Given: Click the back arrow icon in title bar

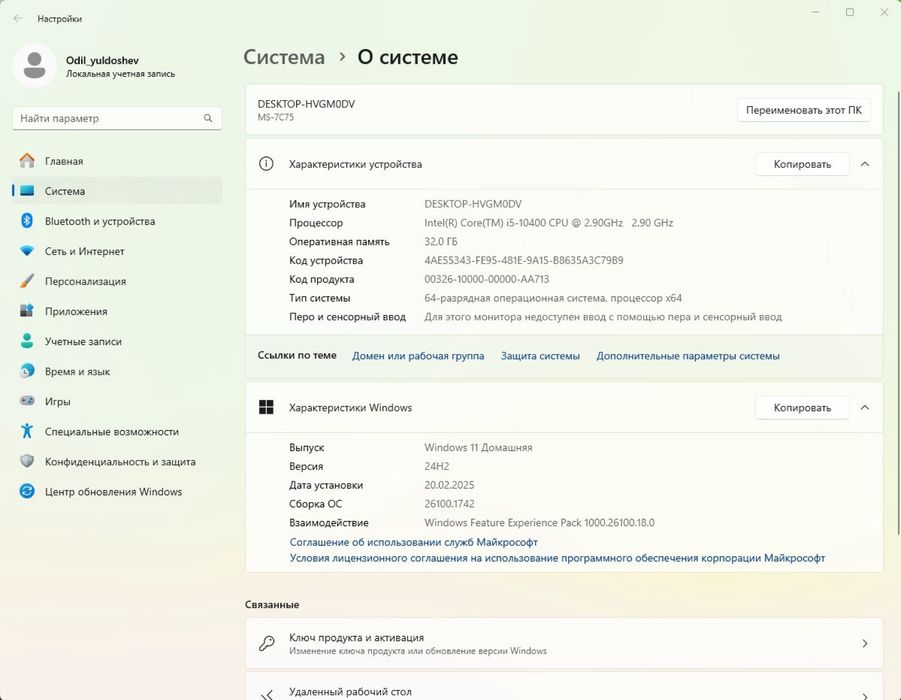Looking at the screenshot, I should click(x=18, y=18).
